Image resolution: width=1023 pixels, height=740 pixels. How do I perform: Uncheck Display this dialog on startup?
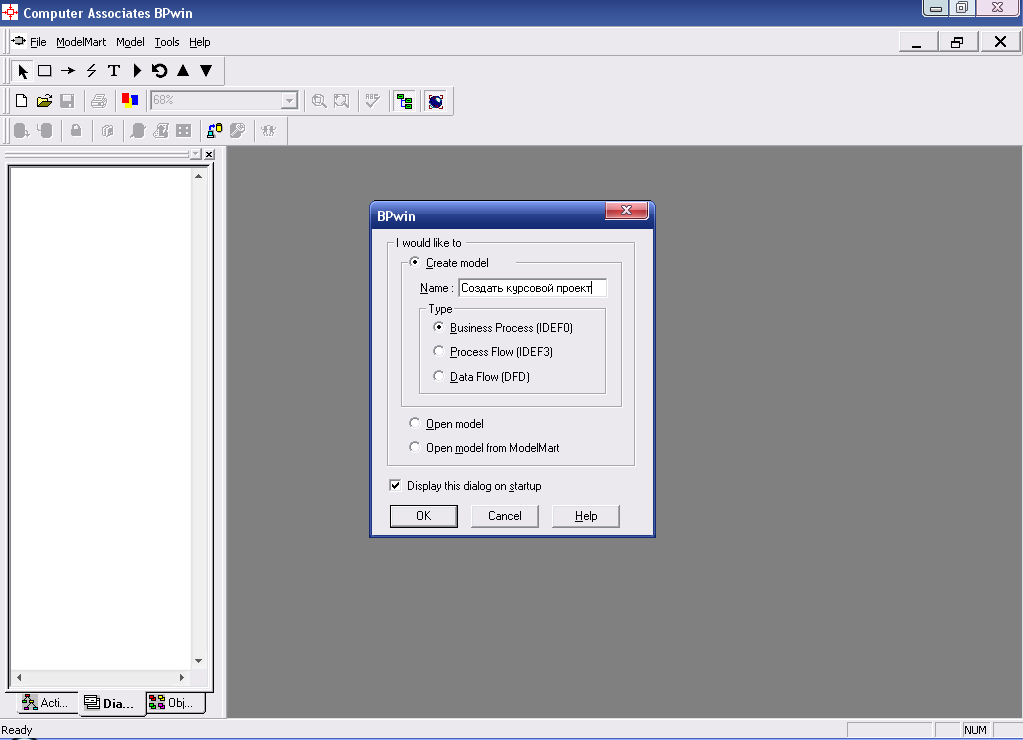tap(395, 486)
